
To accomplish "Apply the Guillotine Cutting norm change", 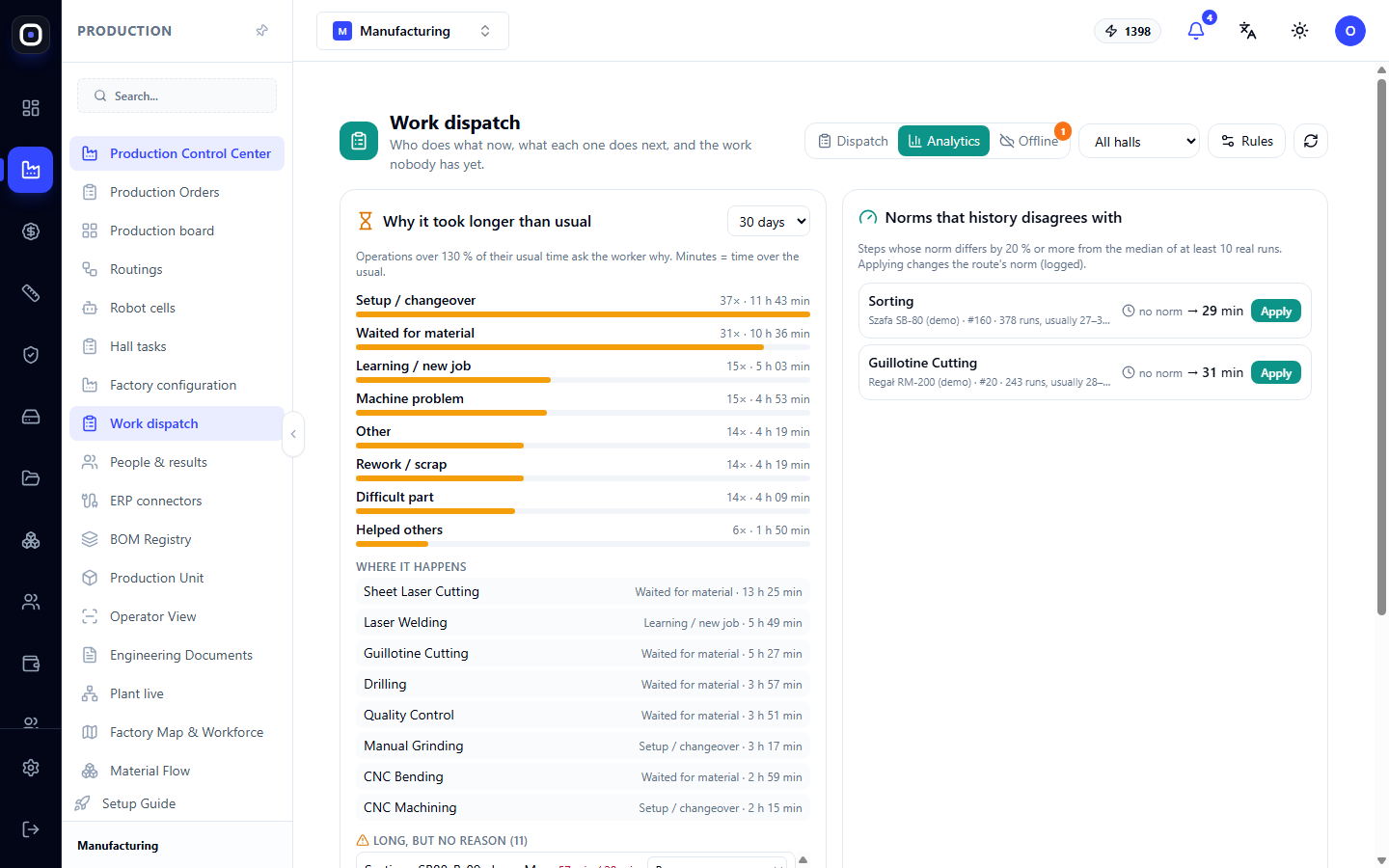I will (x=1275, y=373).
